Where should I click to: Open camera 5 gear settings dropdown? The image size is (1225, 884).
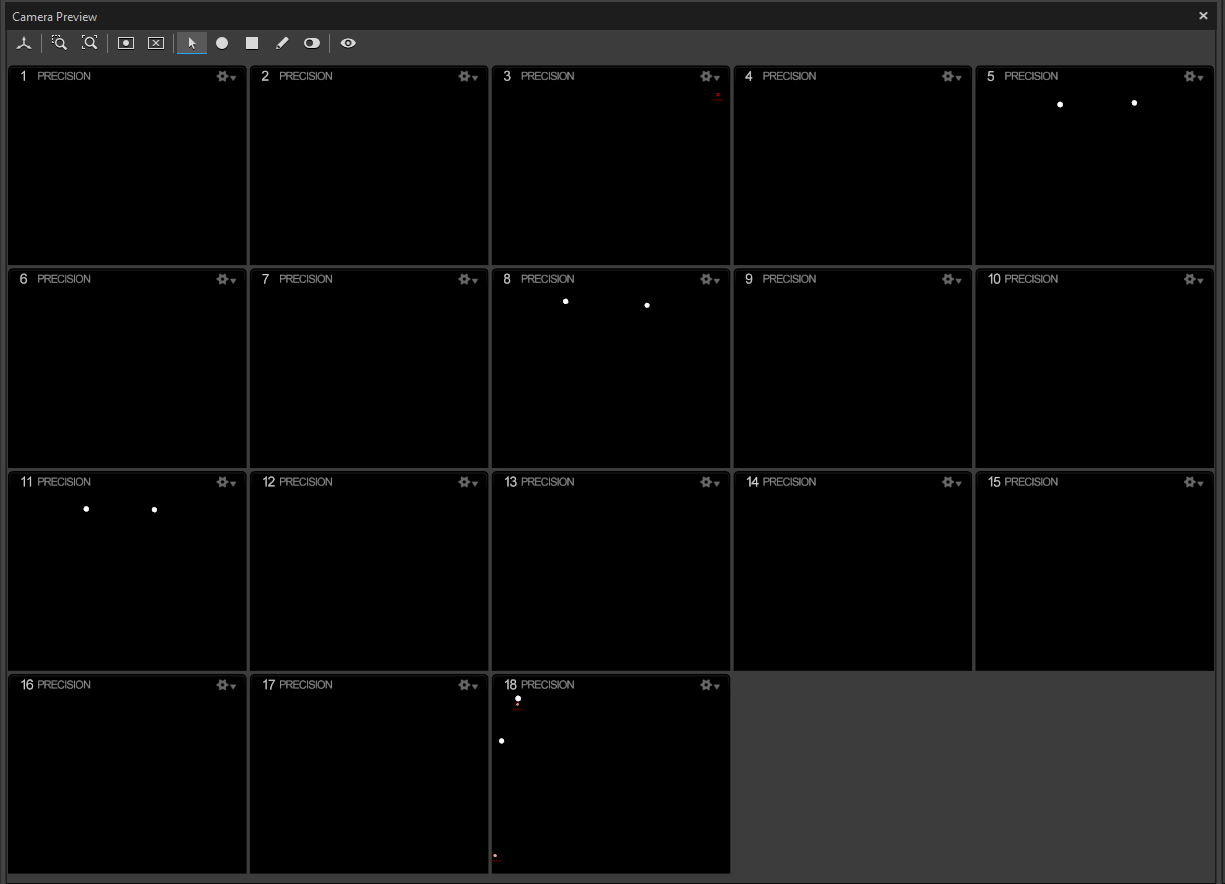pos(1194,77)
